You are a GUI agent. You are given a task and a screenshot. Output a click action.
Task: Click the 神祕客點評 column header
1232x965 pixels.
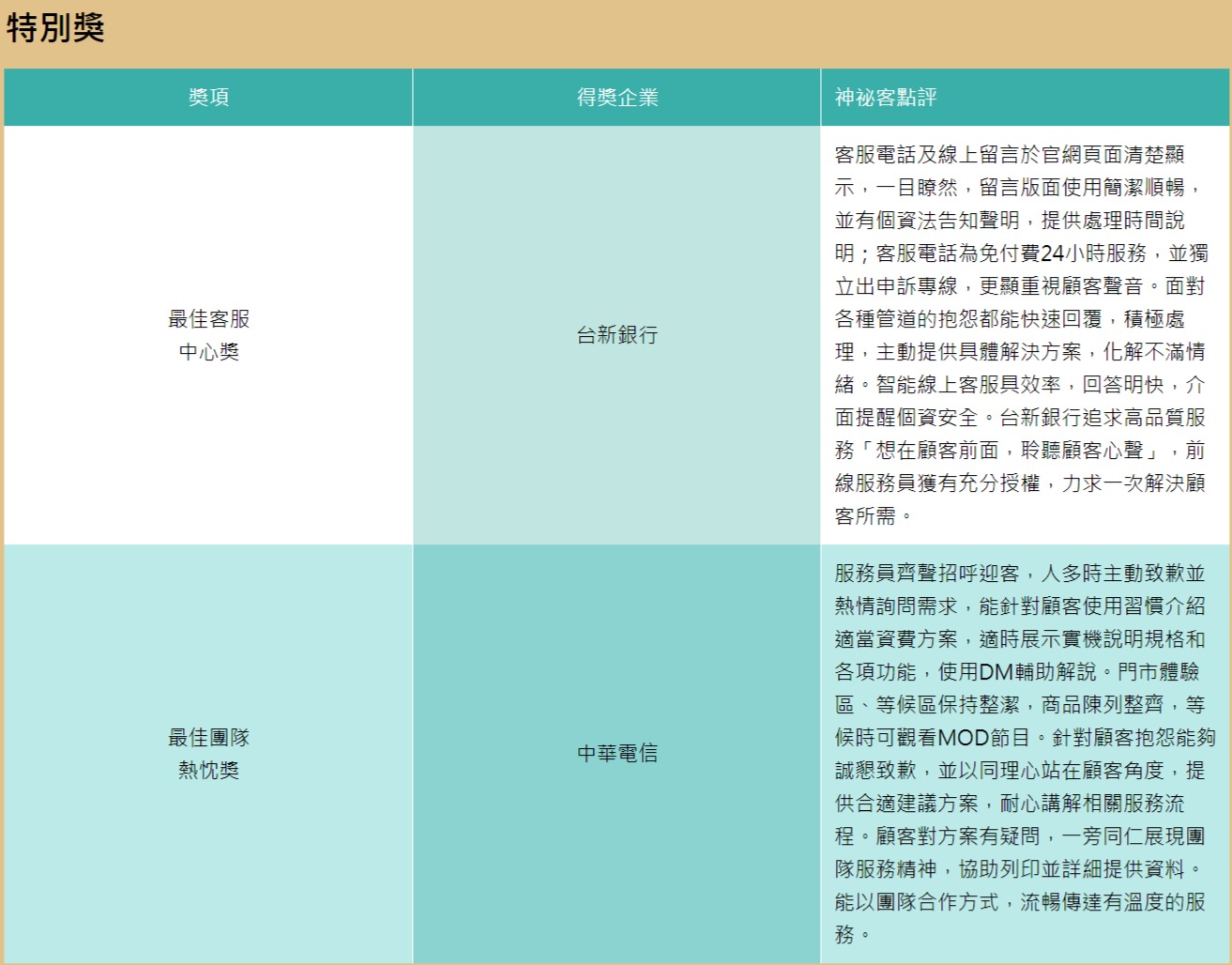click(1025, 98)
